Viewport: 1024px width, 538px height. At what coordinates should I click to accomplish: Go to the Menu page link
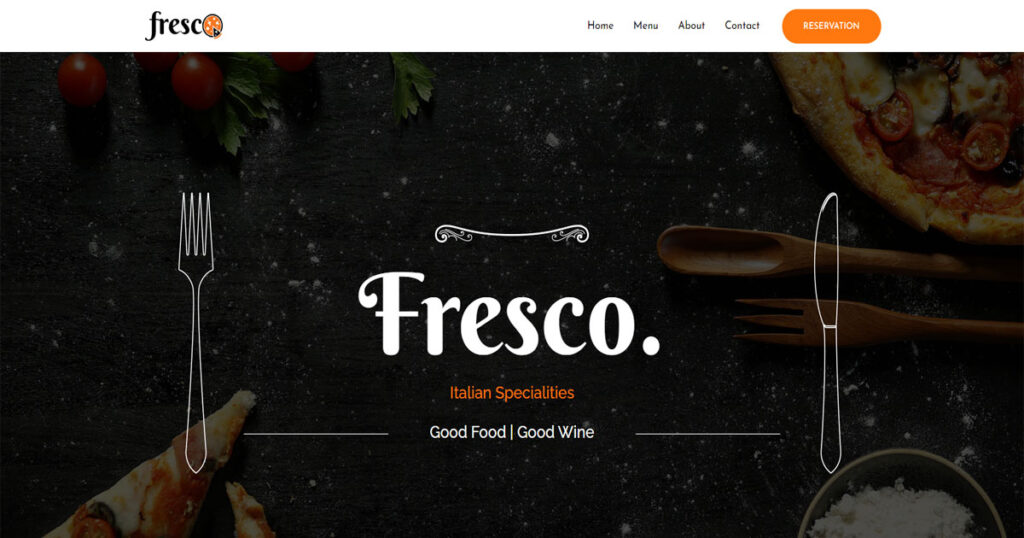[x=645, y=25]
